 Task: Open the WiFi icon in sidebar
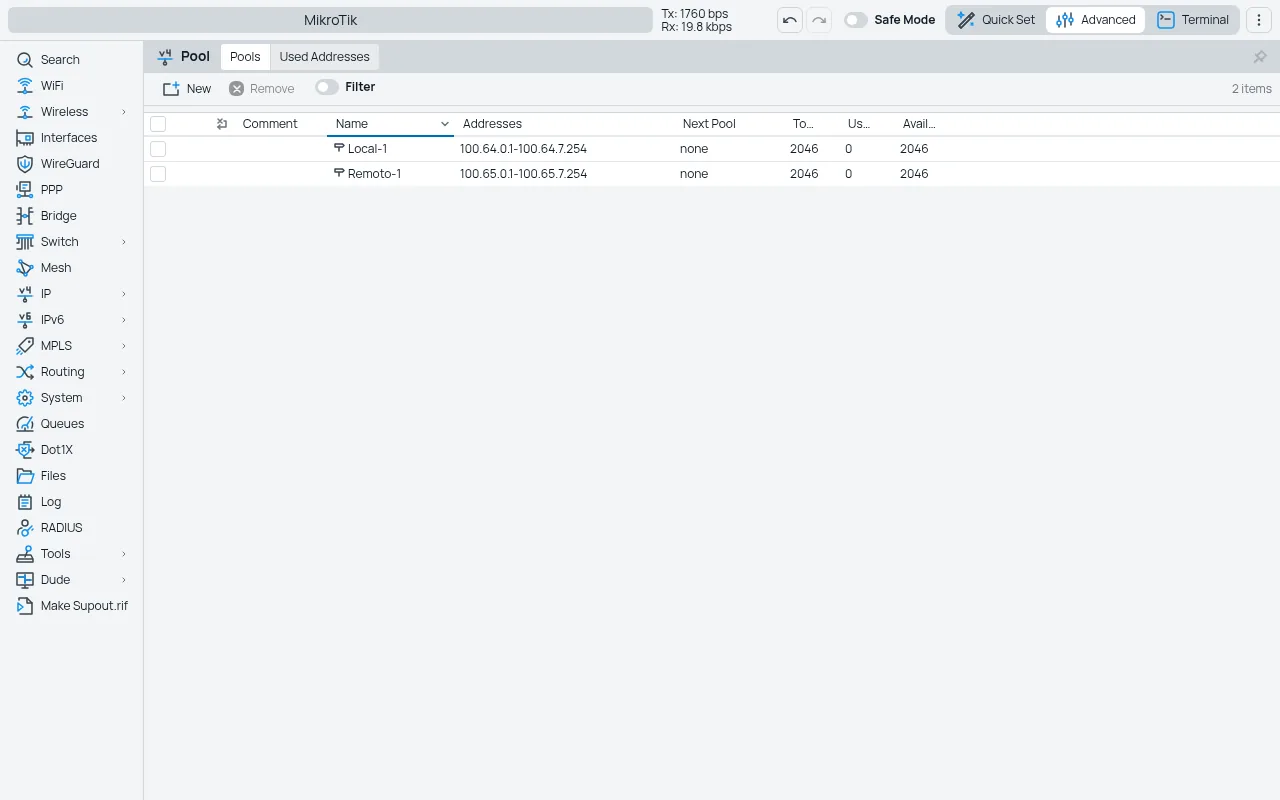pyautogui.click(x=25, y=86)
